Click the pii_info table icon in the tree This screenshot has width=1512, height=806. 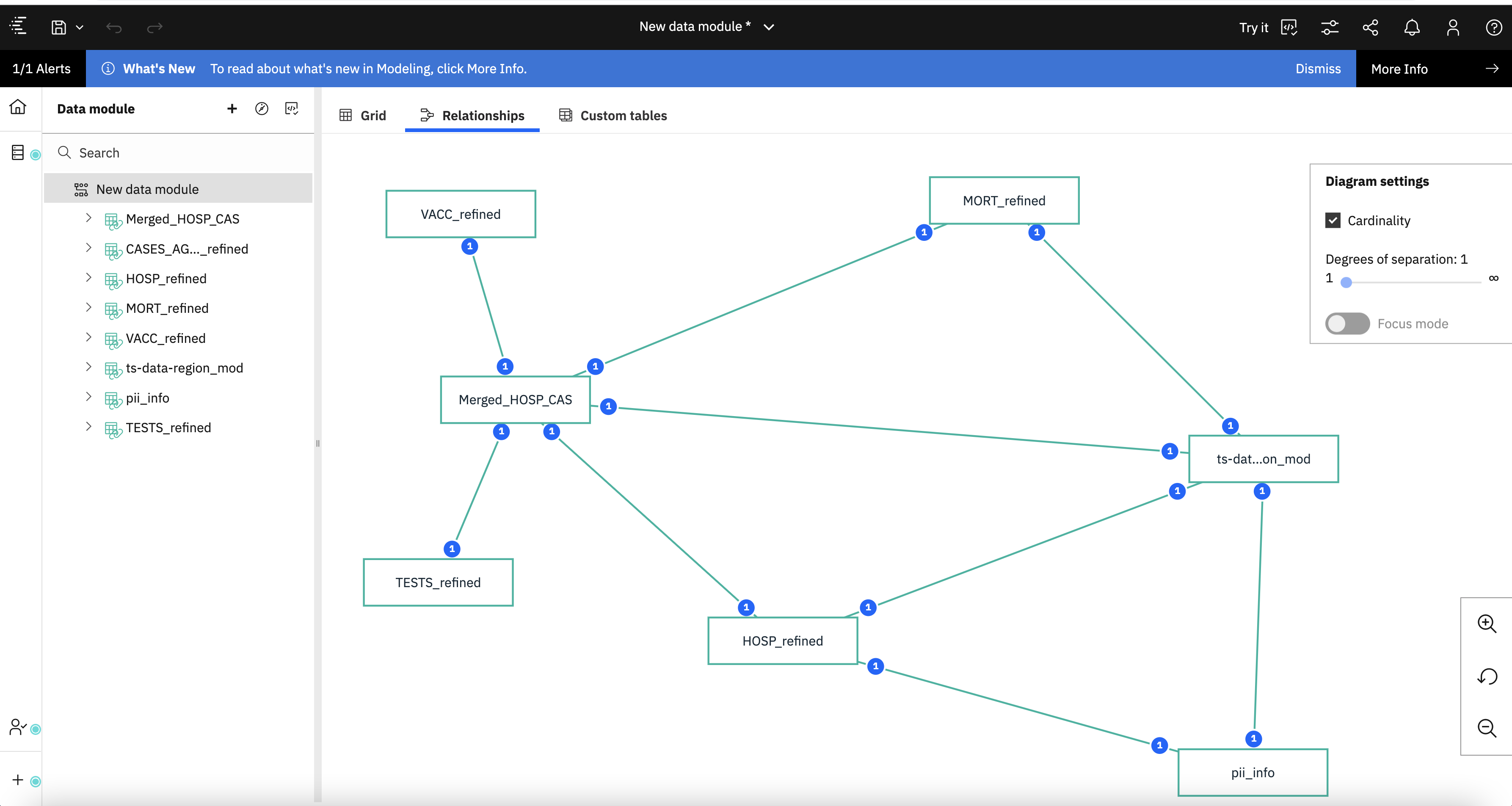113,400
